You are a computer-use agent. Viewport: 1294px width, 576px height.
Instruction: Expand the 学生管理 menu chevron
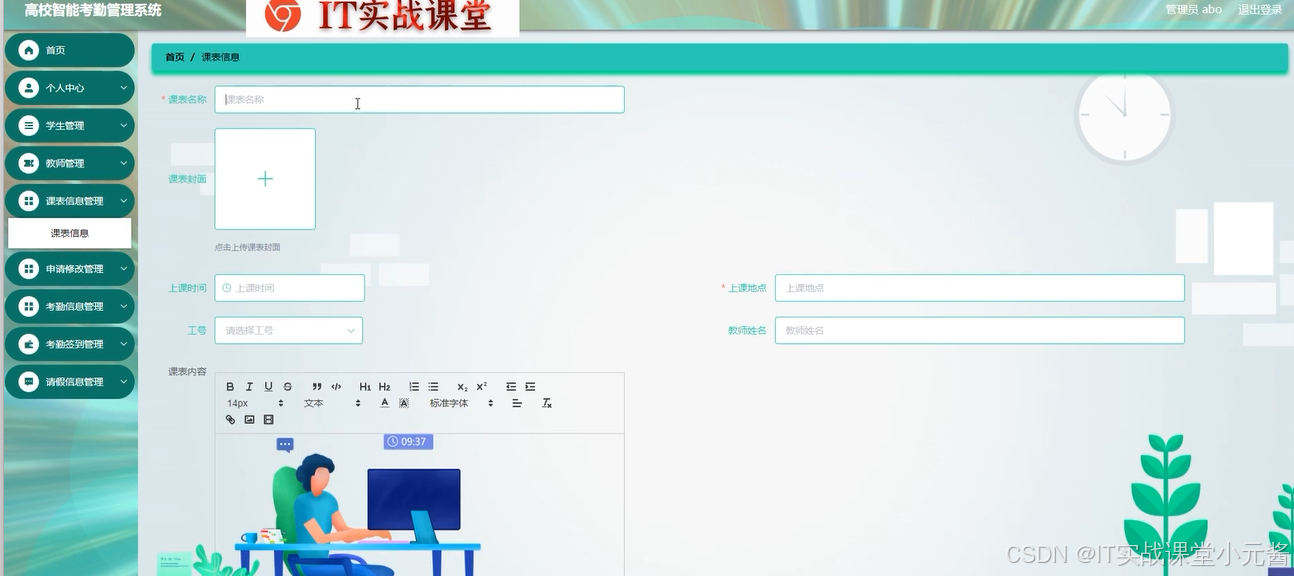tap(124, 126)
